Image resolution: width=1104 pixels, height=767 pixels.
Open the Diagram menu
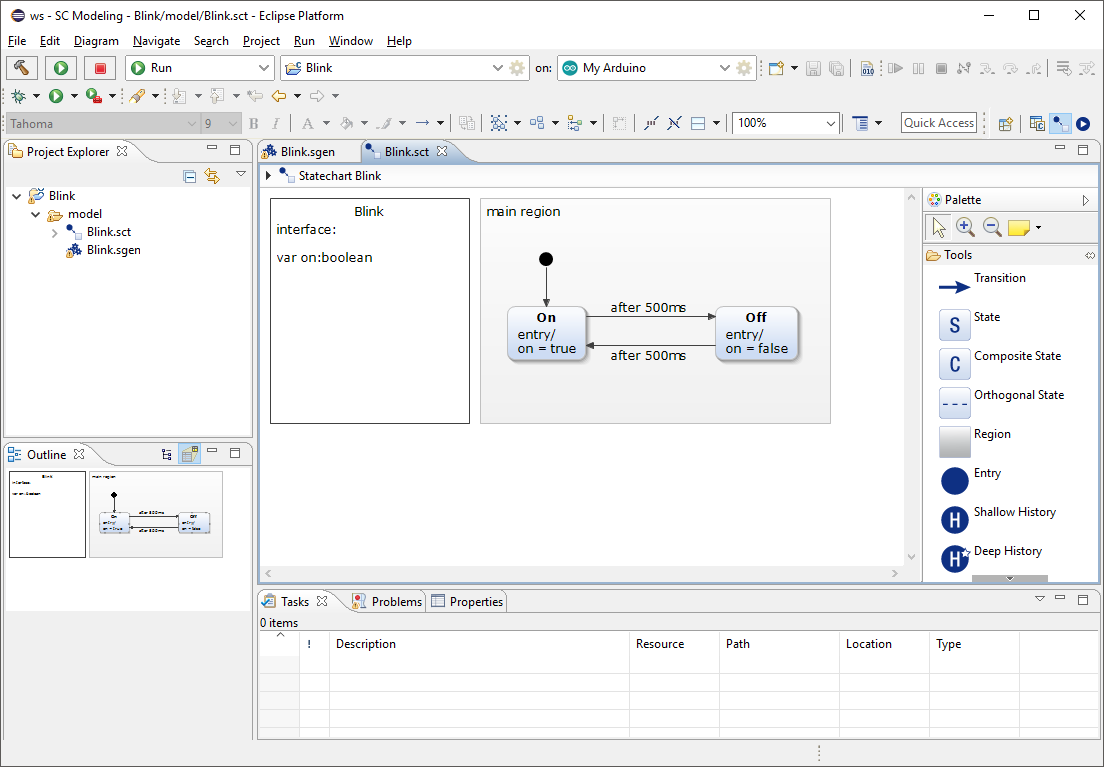[x=96, y=41]
